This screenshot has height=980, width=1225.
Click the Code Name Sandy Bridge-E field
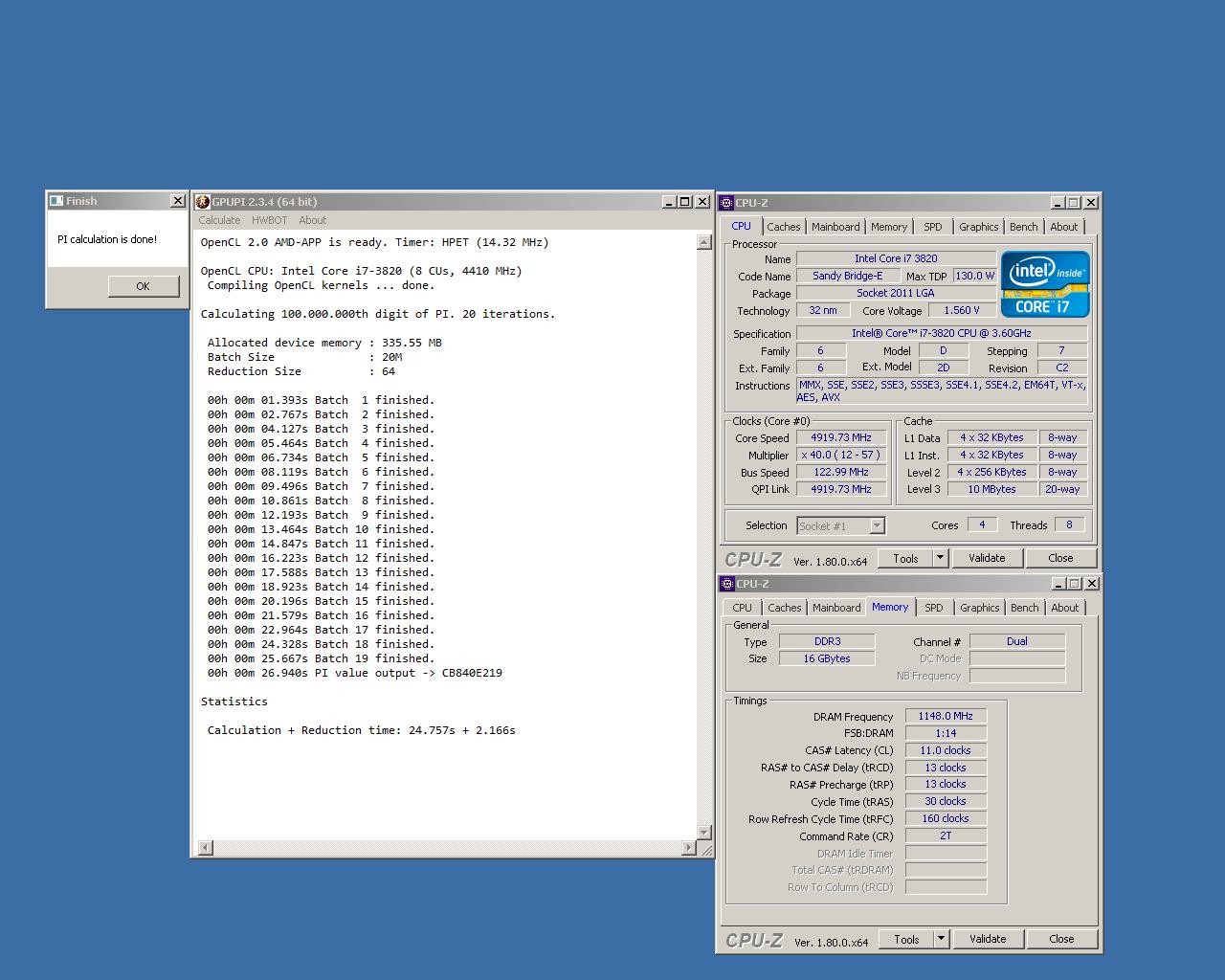[848, 276]
